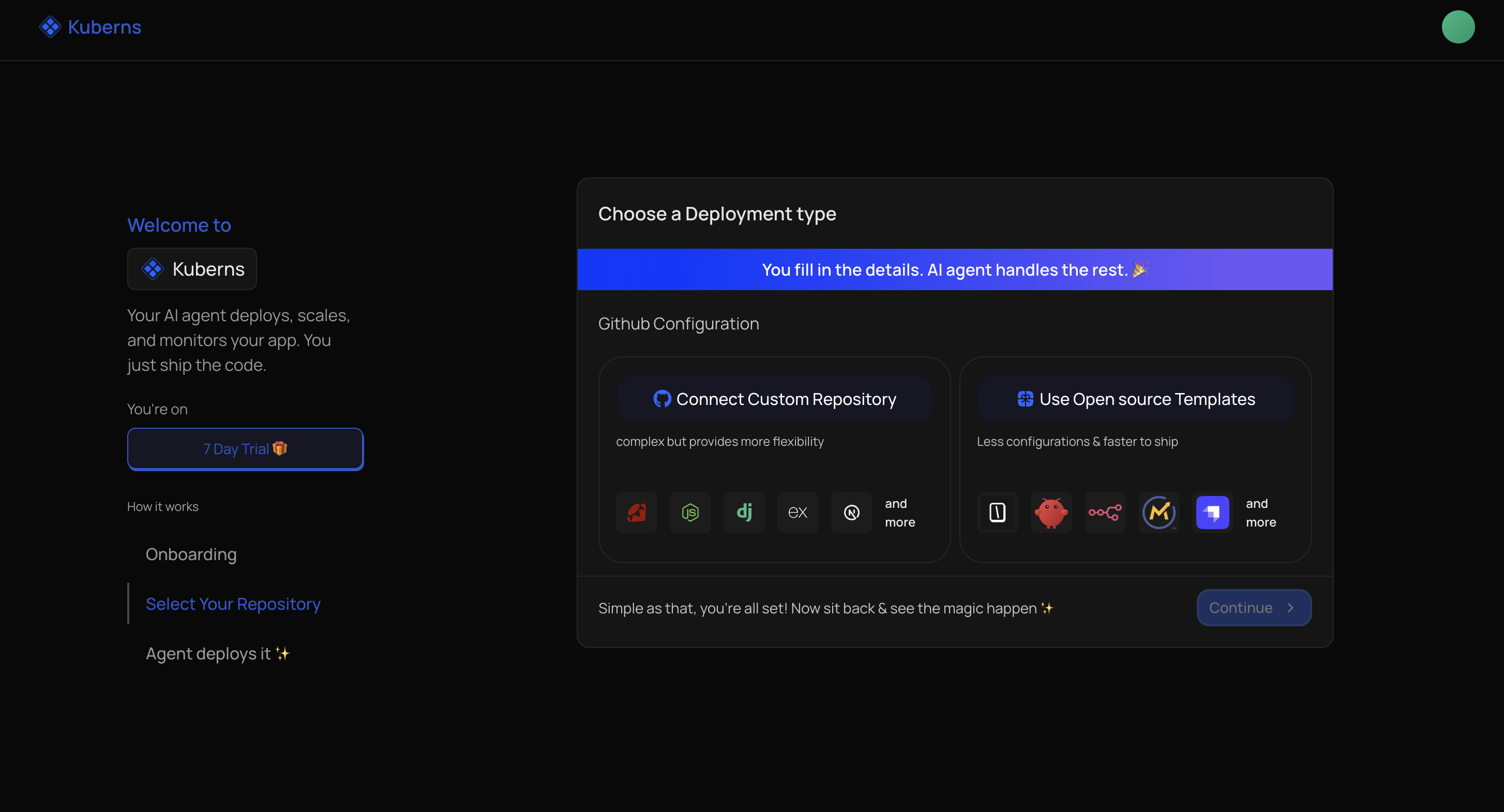Click the party popper emoji in banner

click(x=1140, y=269)
